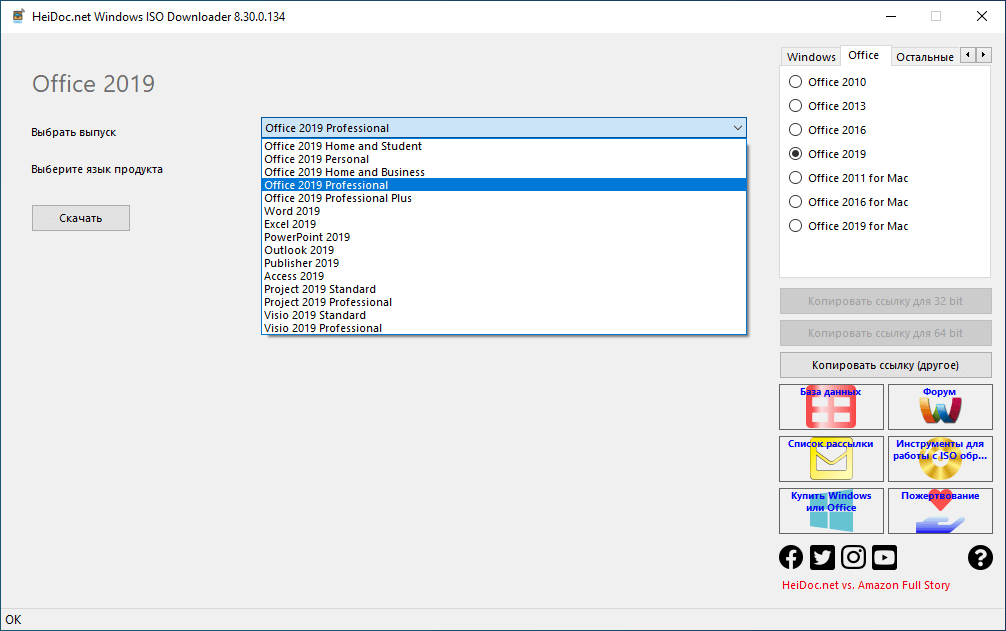
Task: Open the База данных database tile
Action: point(831,407)
